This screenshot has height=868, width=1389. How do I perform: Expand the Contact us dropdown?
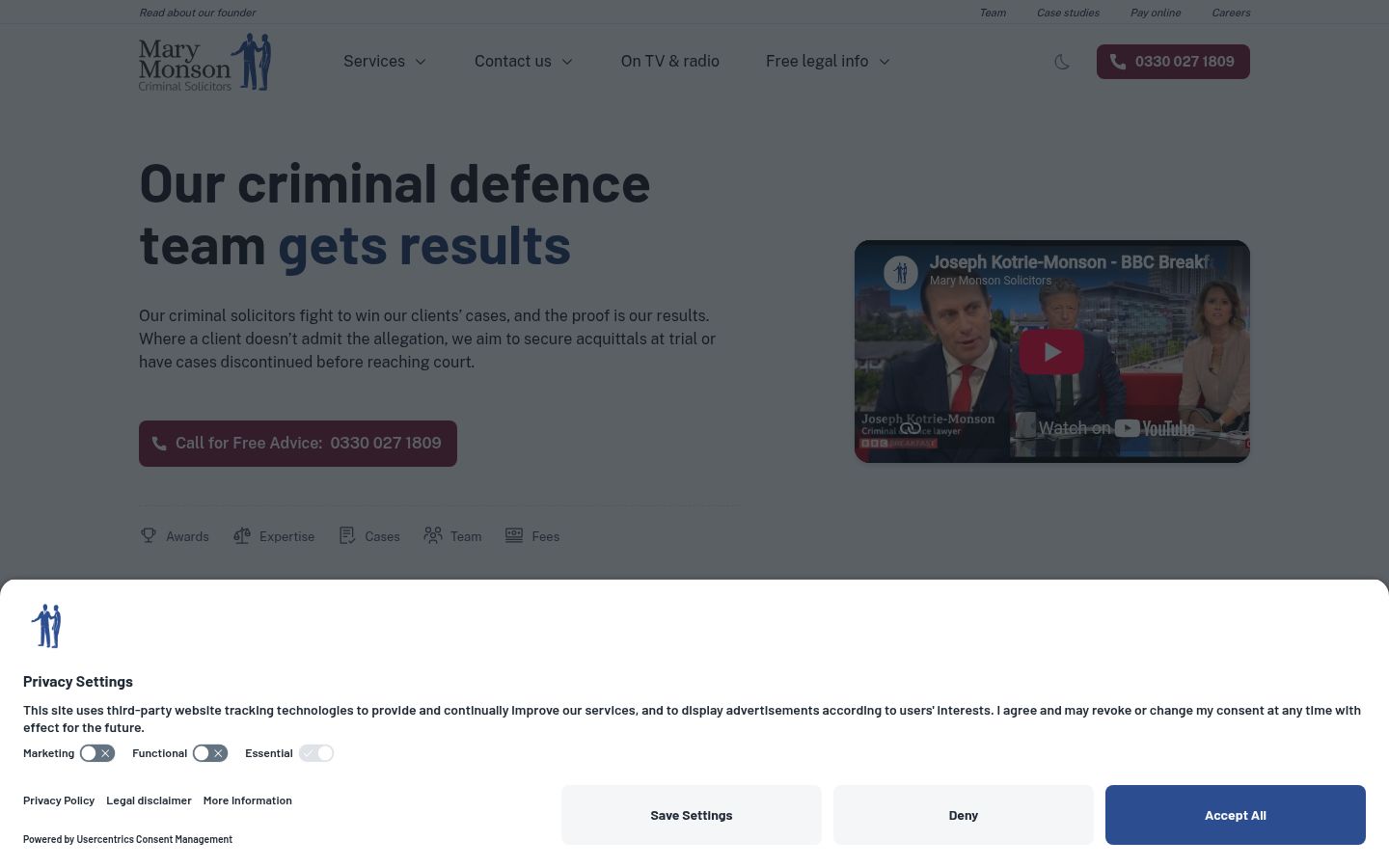[x=524, y=62]
